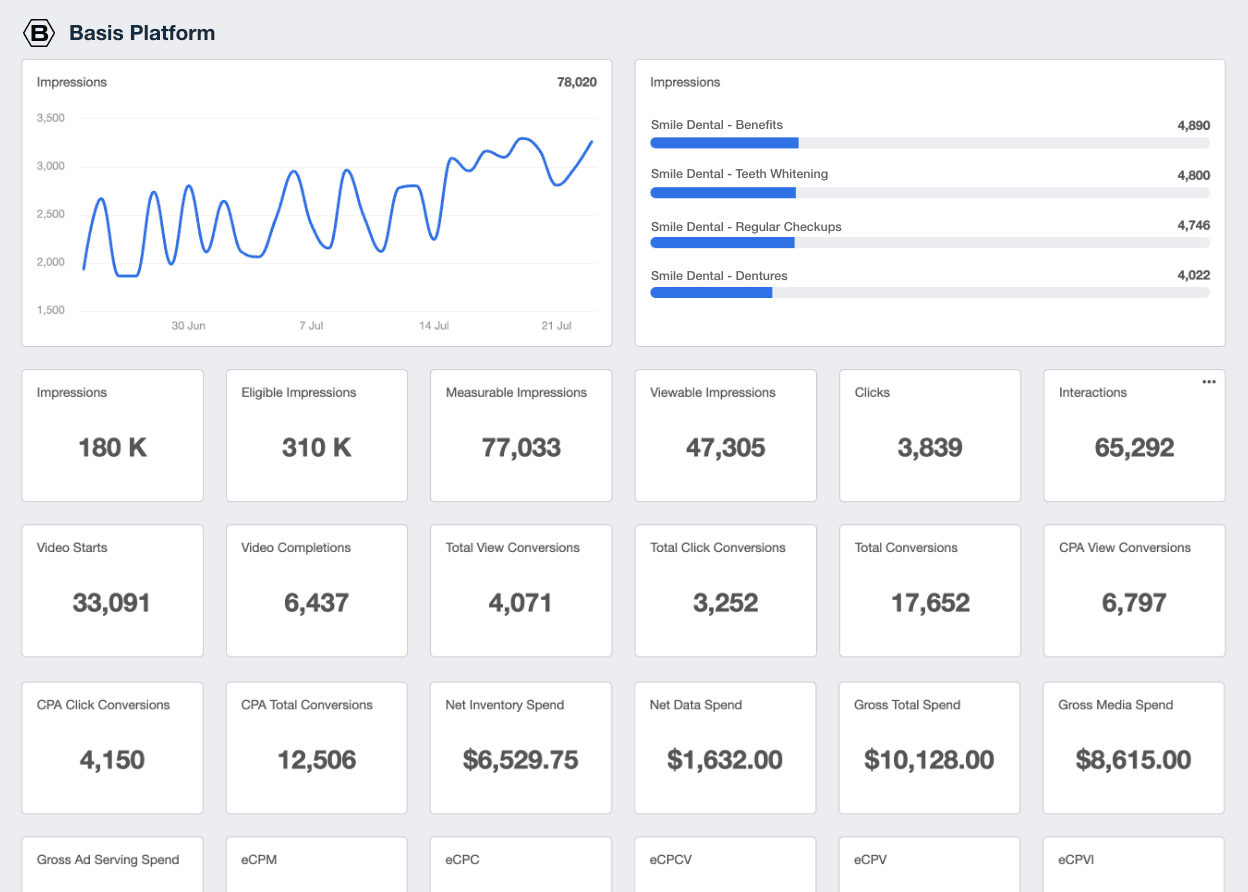The height and width of the screenshot is (892, 1248).
Task: Click the Measurable Impressions value 77,033
Action: (x=520, y=448)
